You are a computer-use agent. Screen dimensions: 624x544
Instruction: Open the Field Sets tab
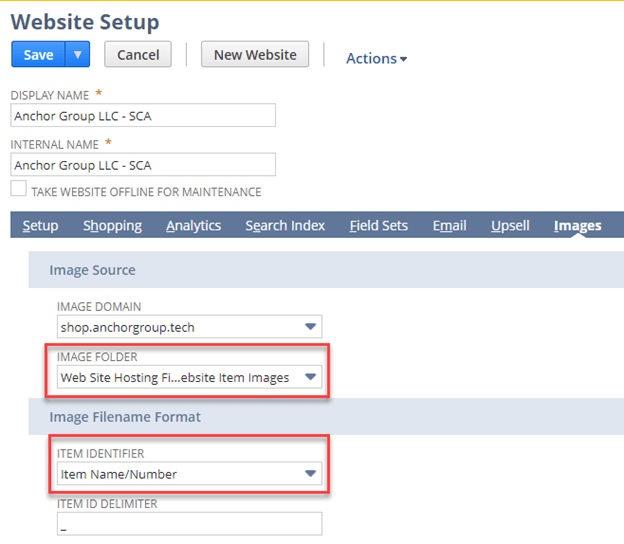pyautogui.click(x=379, y=226)
